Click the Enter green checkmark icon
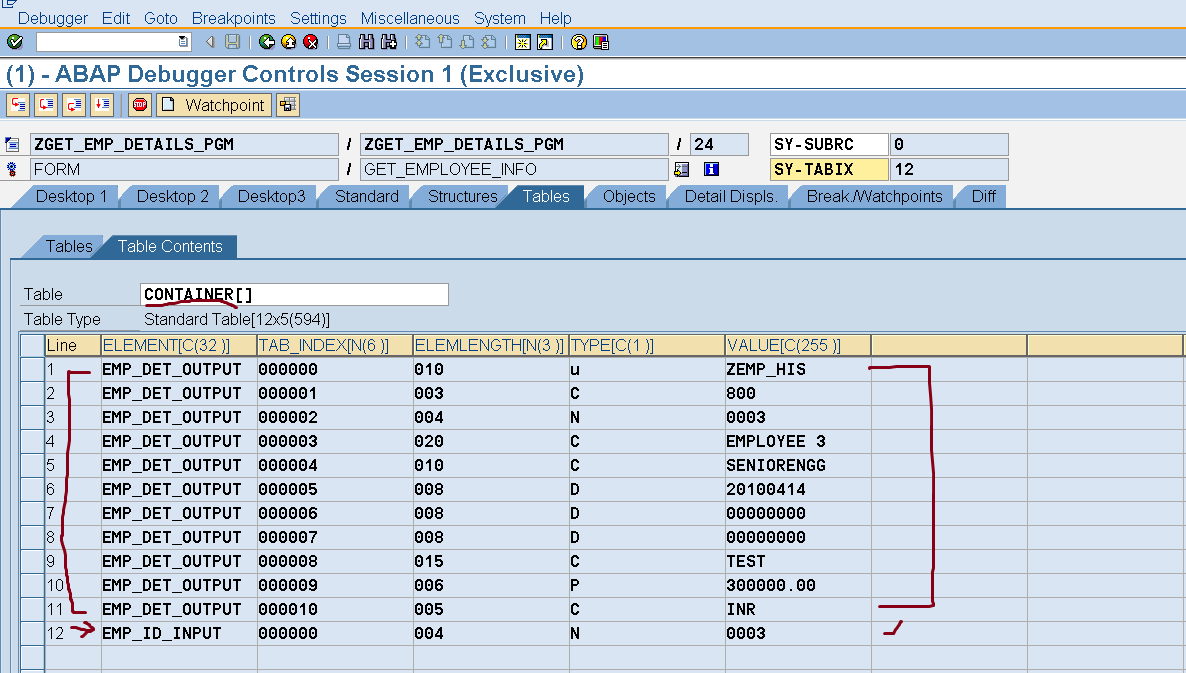Viewport: 1186px width, 673px height. (x=15, y=42)
